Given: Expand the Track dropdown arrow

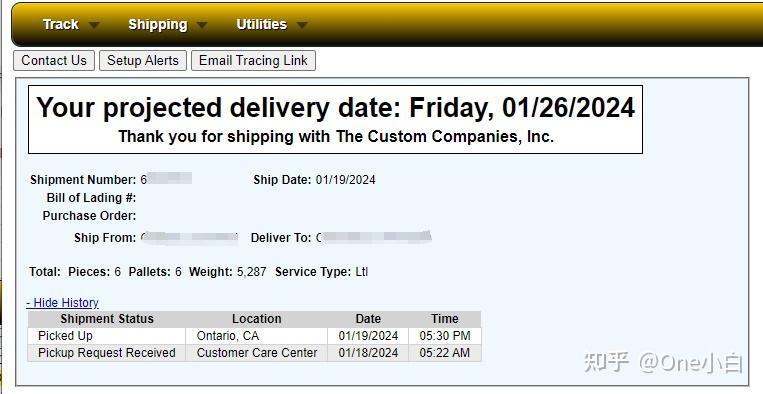Looking at the screenshot, I should click(94, 25).
